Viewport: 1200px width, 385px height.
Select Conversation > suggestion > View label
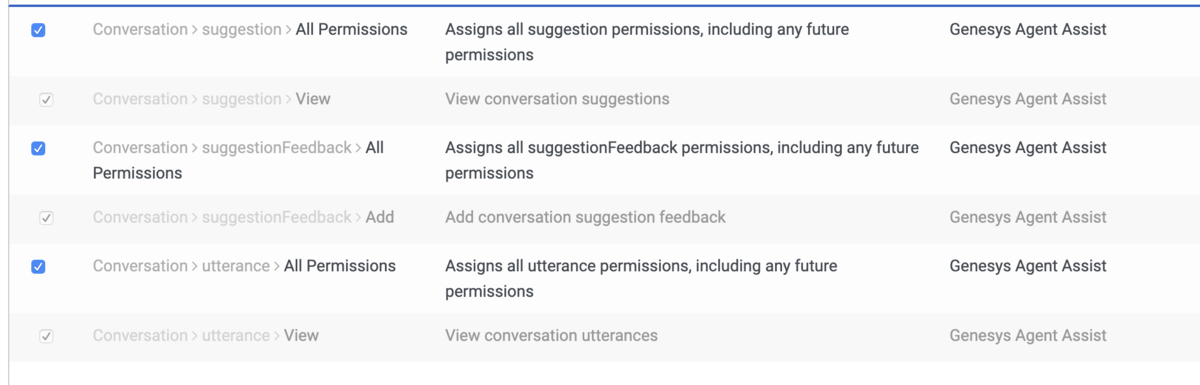point(212,99)
